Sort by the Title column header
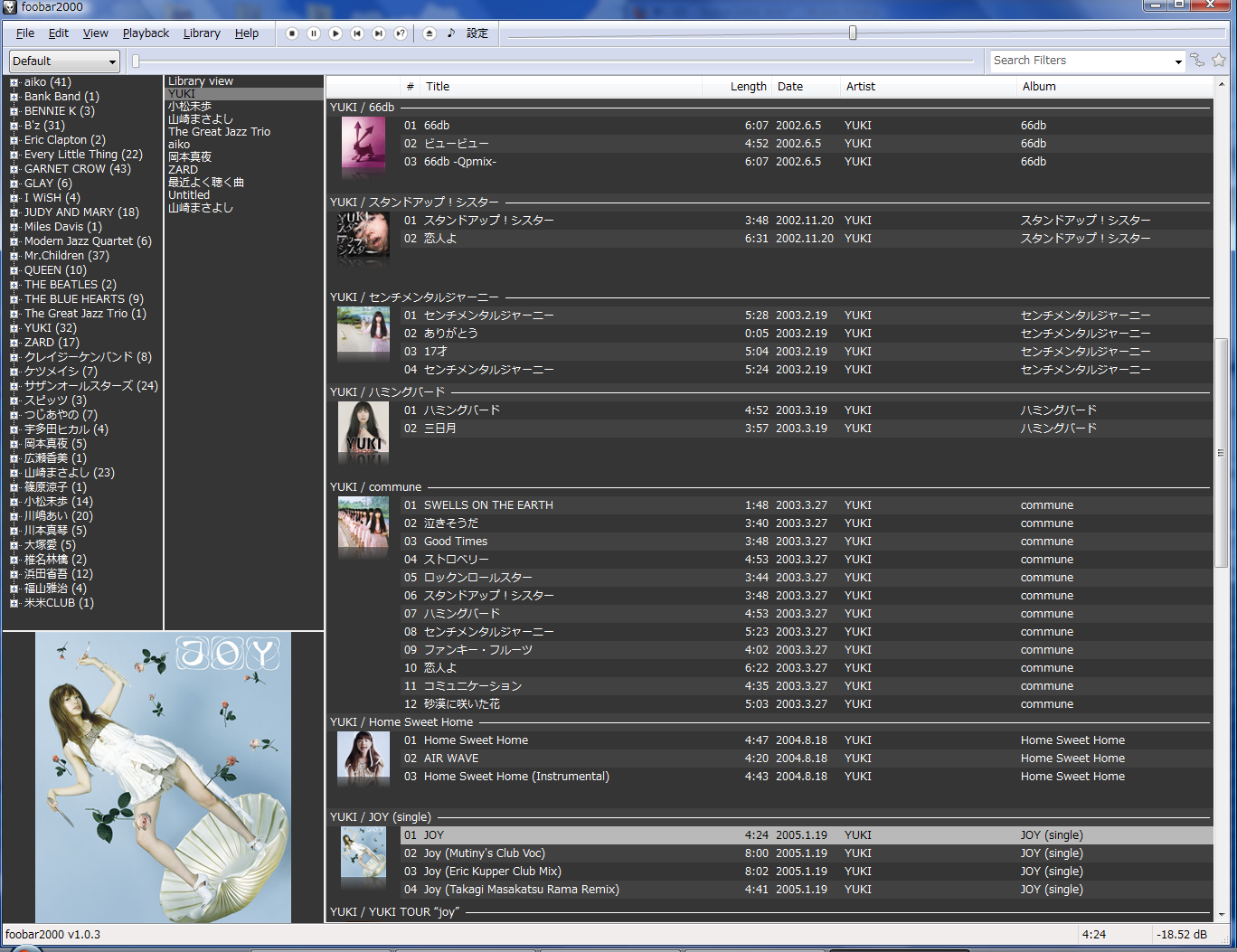Viewport: 1237px width, 952px height. (561, 87)
